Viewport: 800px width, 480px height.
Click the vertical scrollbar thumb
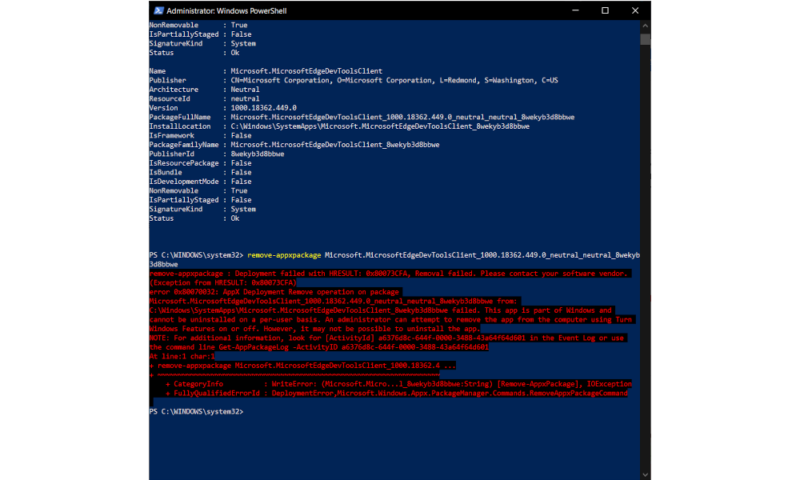click(x=645, y=39)
